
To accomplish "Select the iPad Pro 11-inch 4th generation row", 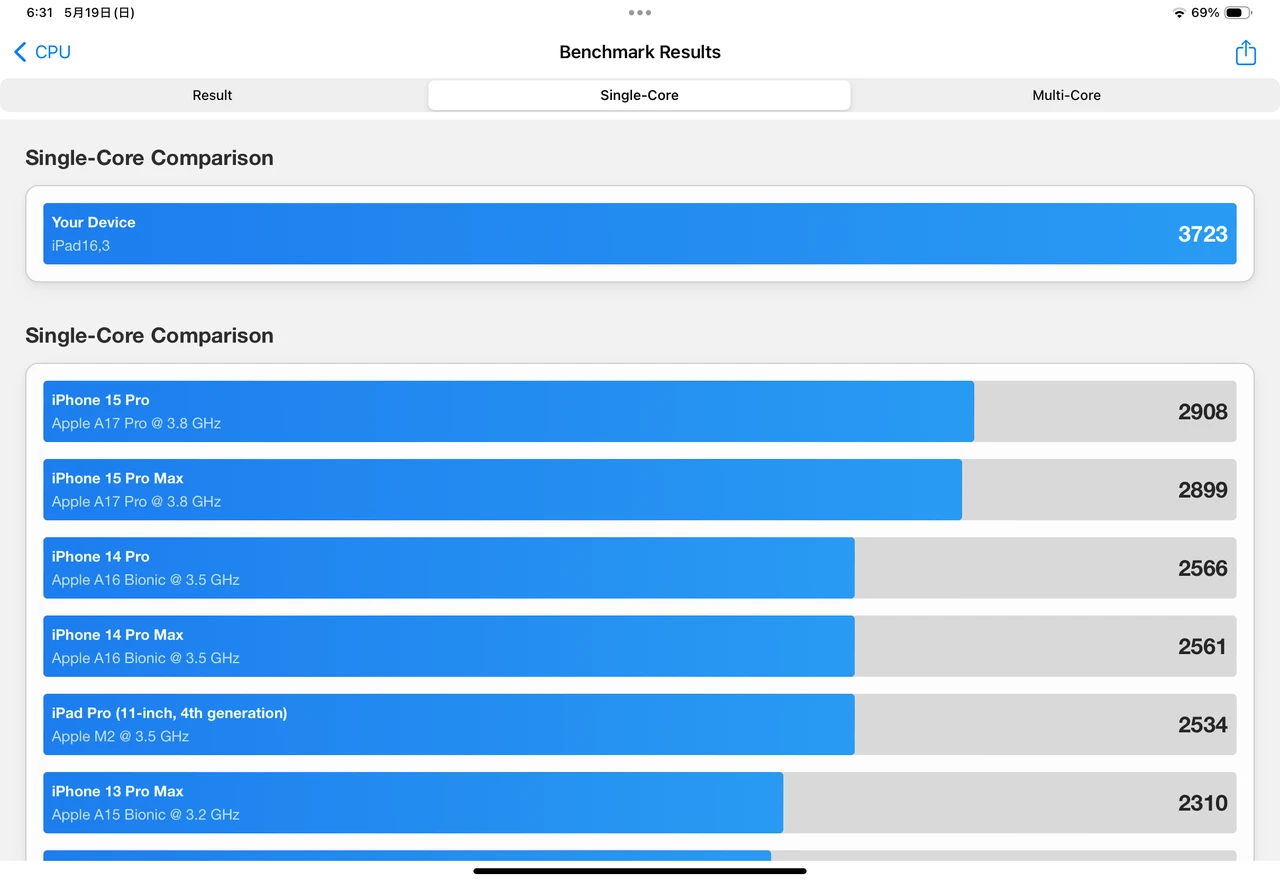I will pos(640,724).
